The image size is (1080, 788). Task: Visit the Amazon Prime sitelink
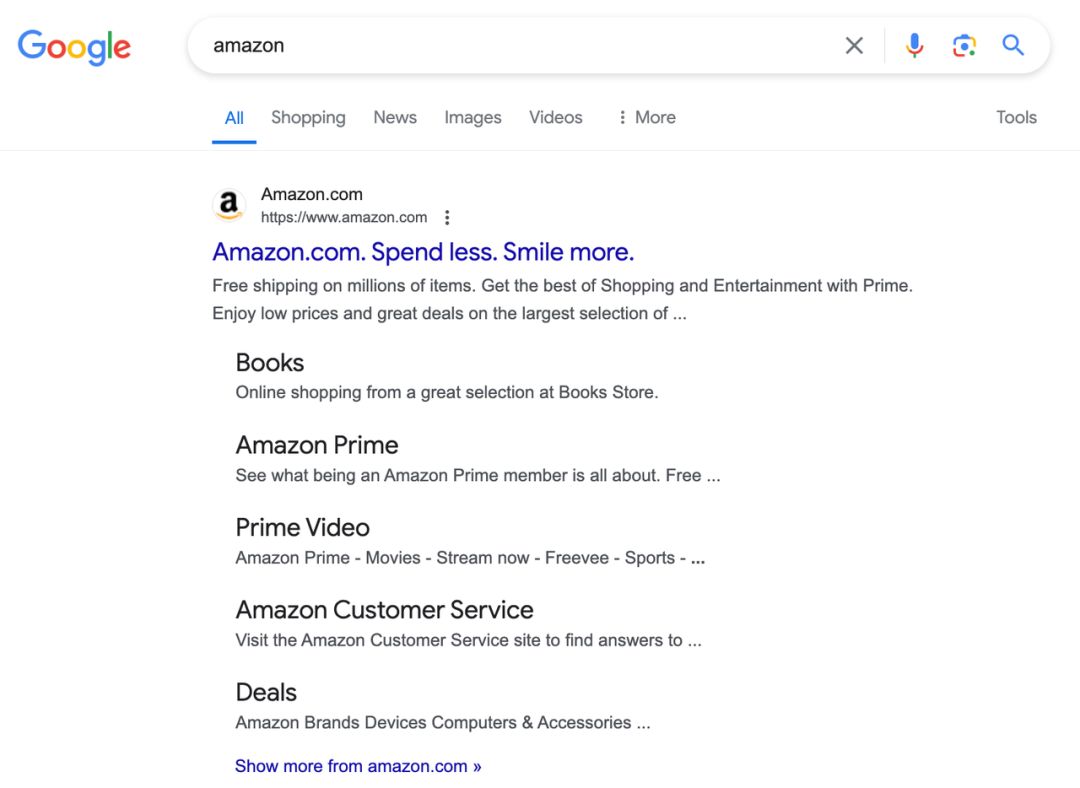[x=317, y=445]
